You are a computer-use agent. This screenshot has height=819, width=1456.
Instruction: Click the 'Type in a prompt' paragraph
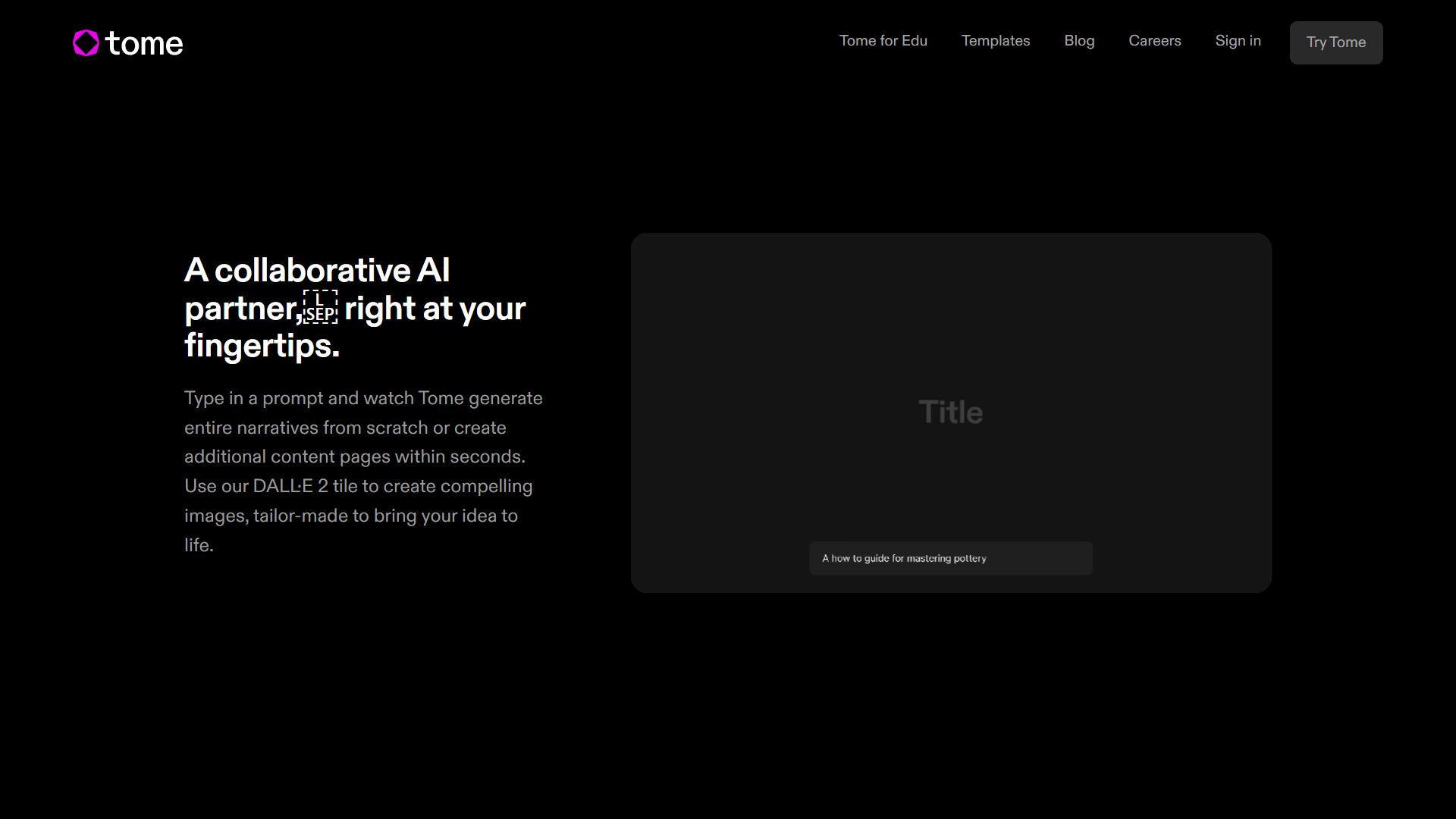(x=363, y=471)
